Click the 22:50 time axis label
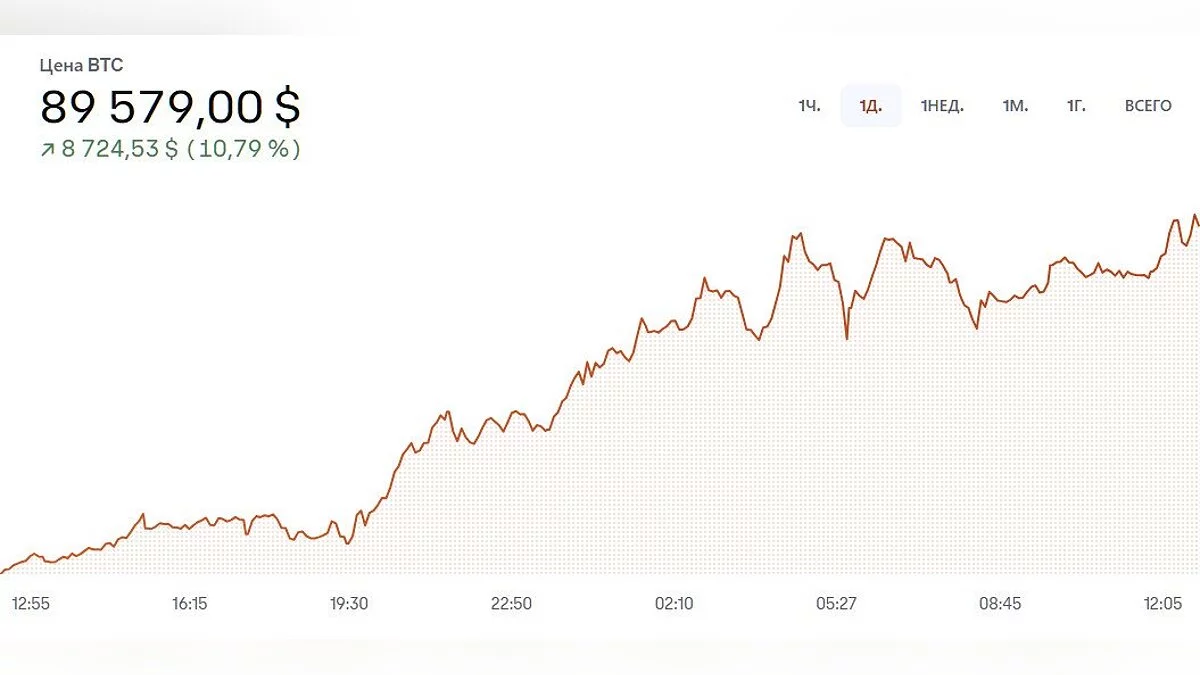The height and width of the screenshot is (675, 1200). click(511, 603)
